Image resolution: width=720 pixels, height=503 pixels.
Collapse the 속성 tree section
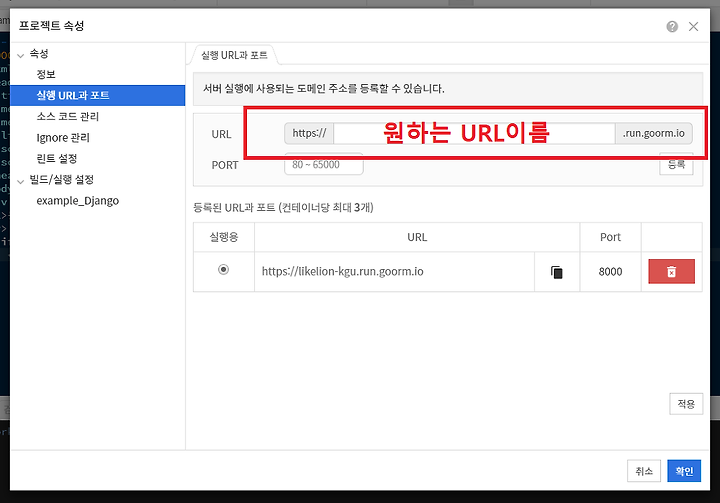pos(20,56)
